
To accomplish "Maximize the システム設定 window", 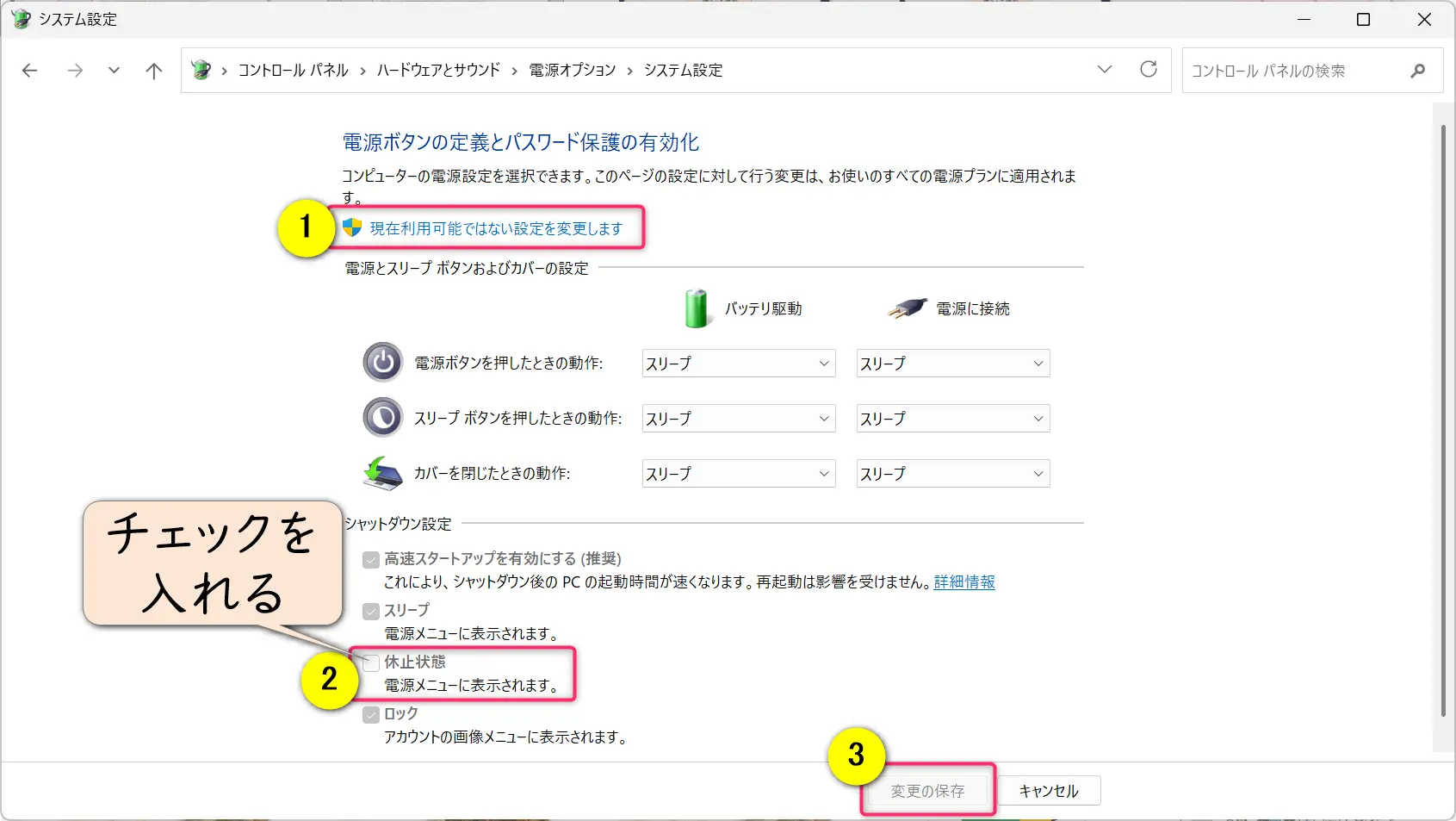I will (x=1363, y=19).
